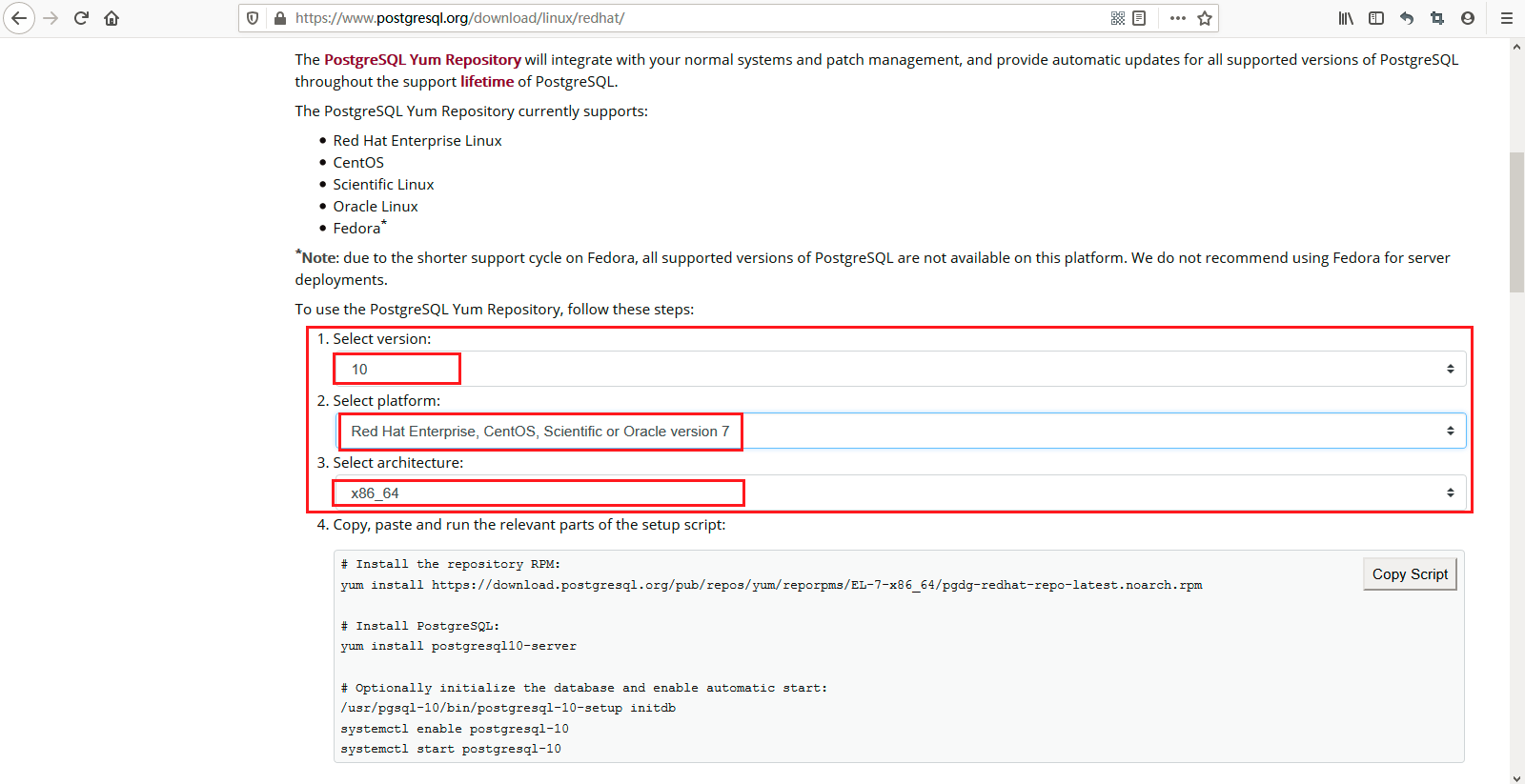Click the 'Oracle Linux' list item
Viewport: 1525px width, 784px height.
coord(376,206)
